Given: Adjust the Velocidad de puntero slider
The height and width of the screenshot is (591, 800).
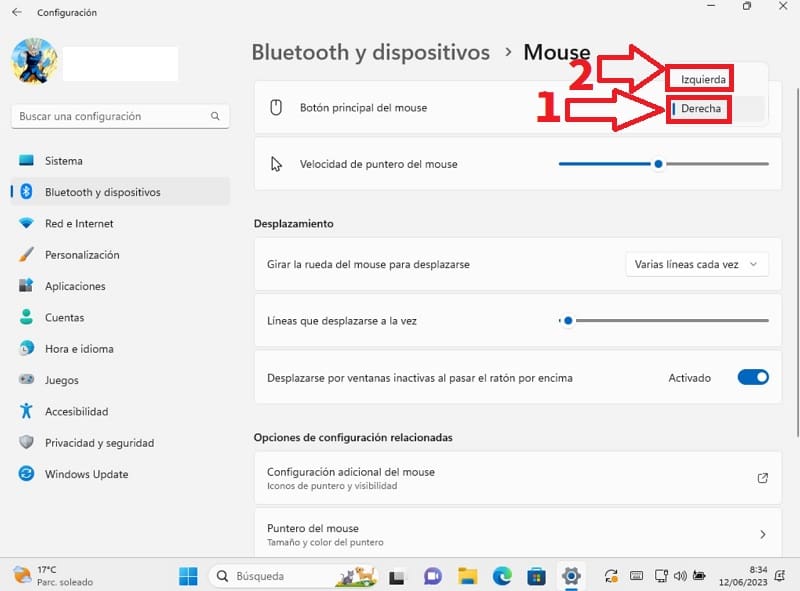Looking at the screenshot, I should pyautogui.click(x=657, y=161).
